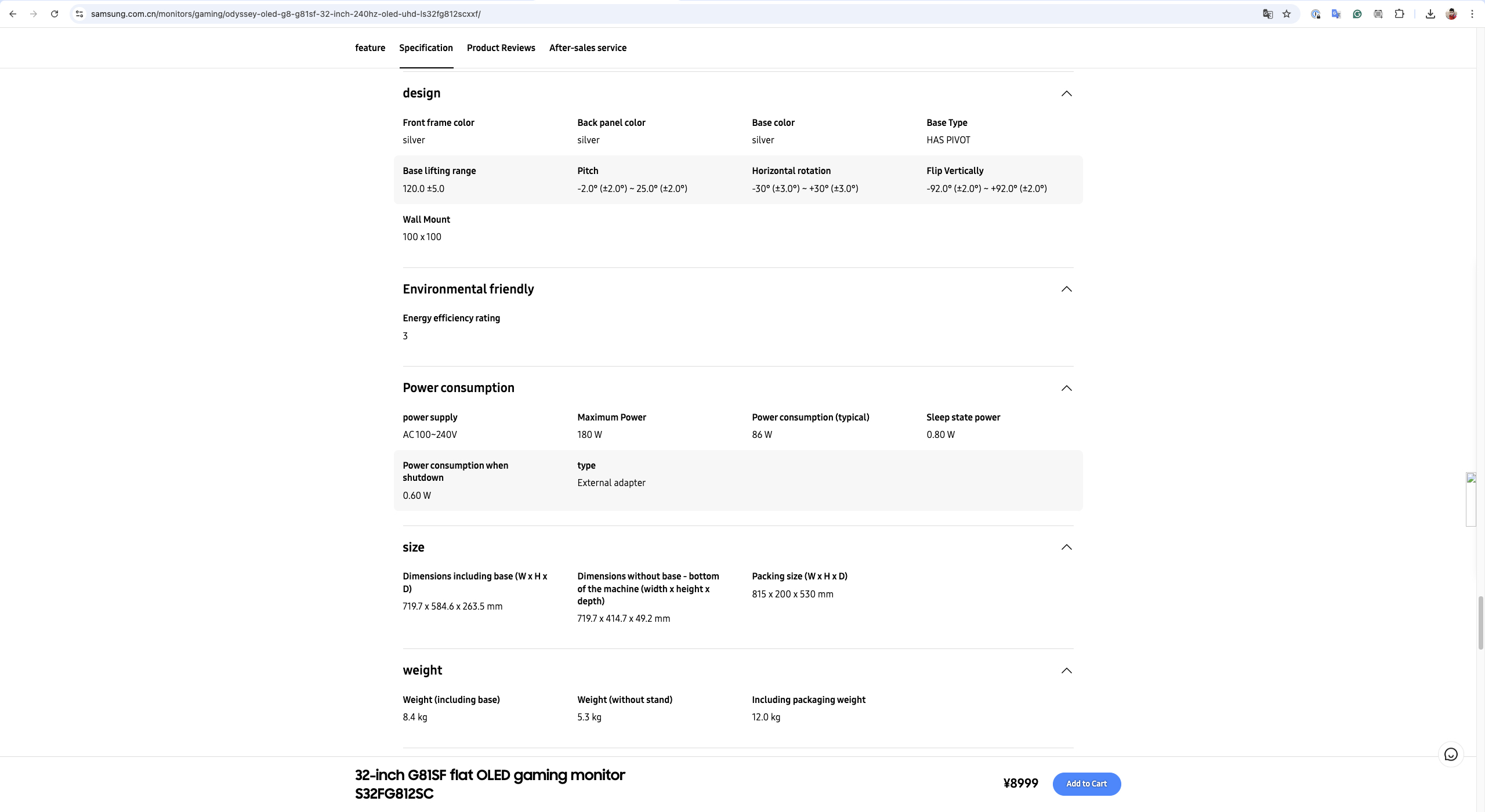Bookmark this page with the star icon

pos(1287,14)
